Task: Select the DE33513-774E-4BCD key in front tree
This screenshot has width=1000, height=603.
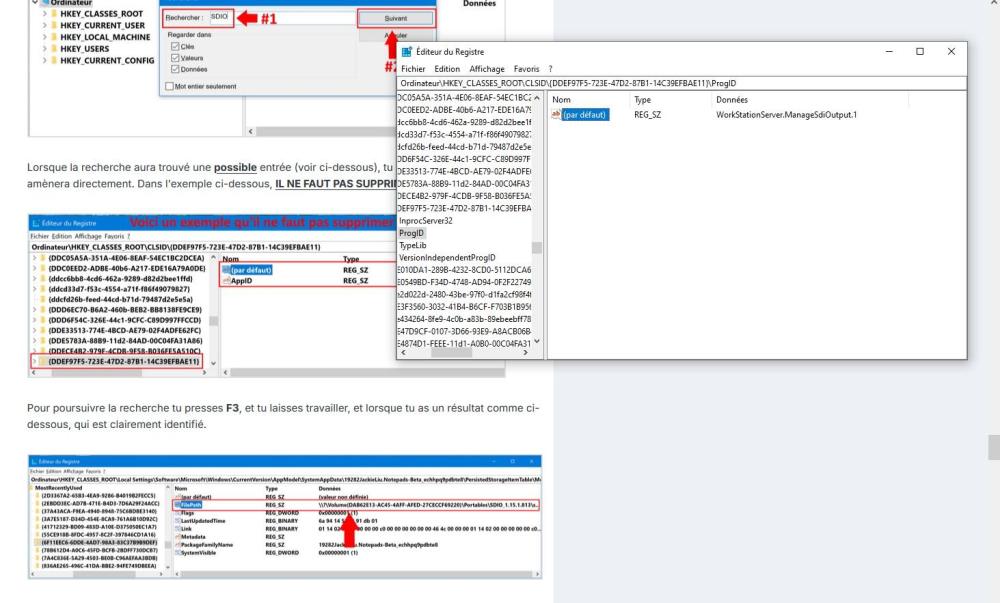Action: [464, 171]
